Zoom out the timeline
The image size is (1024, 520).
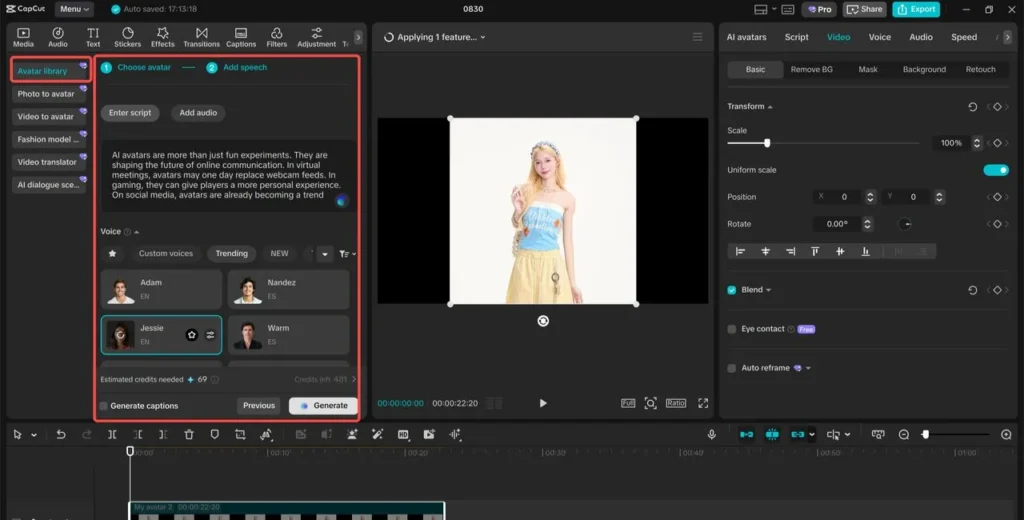coord(904,434)
